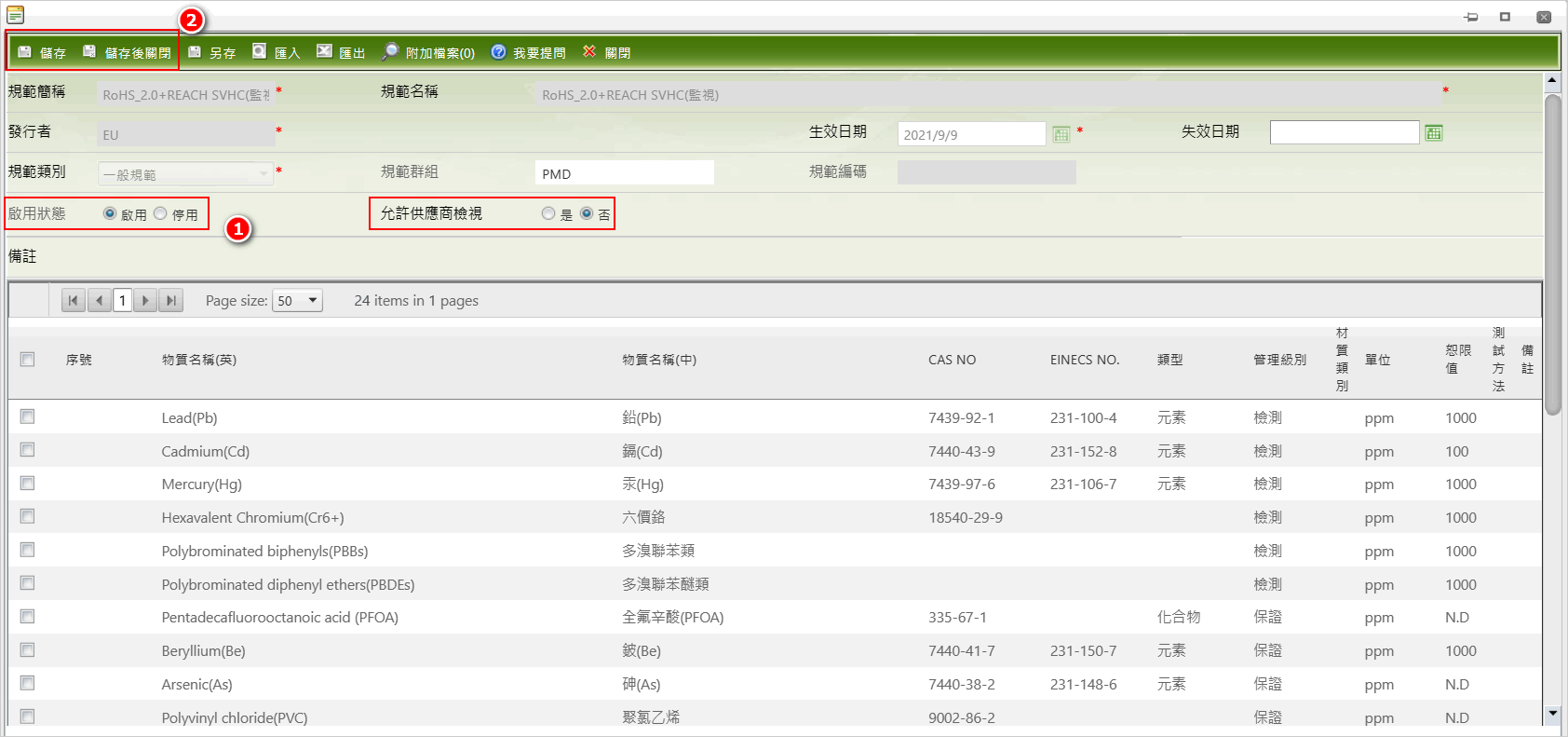The height and width of the screenshot is (737, 1568).
Task: Check the Cadmium(Cd) row checkbox
Action: coord(28,450)
